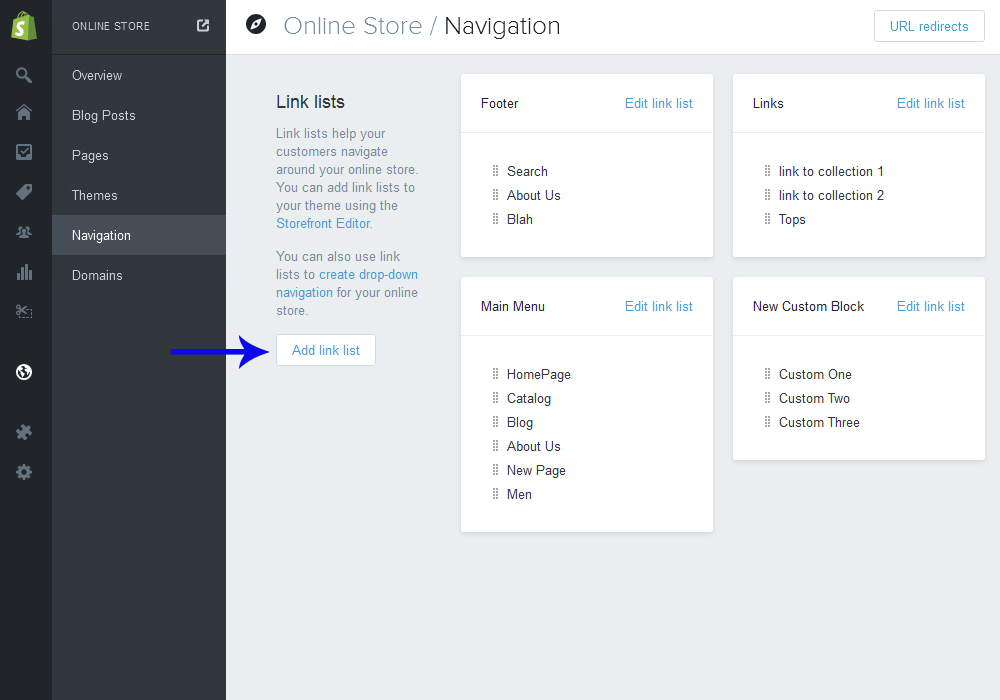Open Settings via the gear icon
This screenshot has width=1000, height=700.
click(24, 472)
